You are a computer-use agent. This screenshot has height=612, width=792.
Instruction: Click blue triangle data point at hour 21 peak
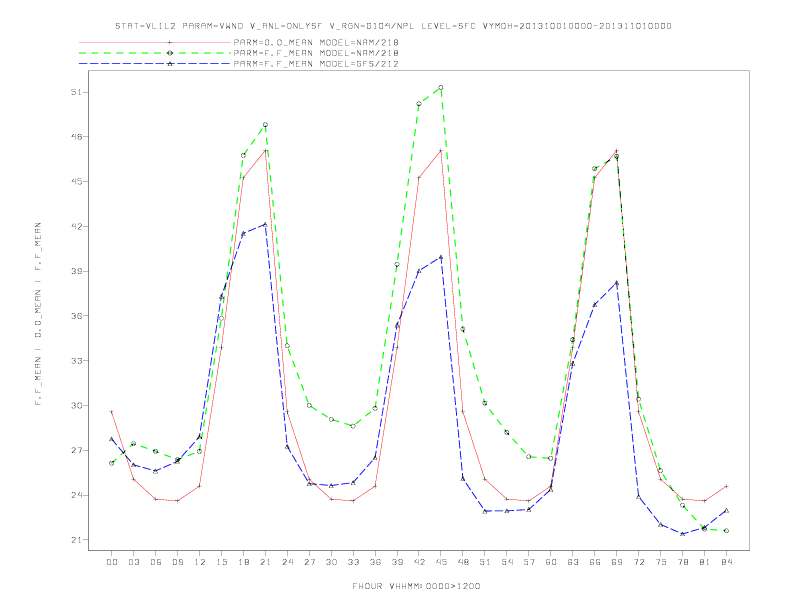[265, 224]
